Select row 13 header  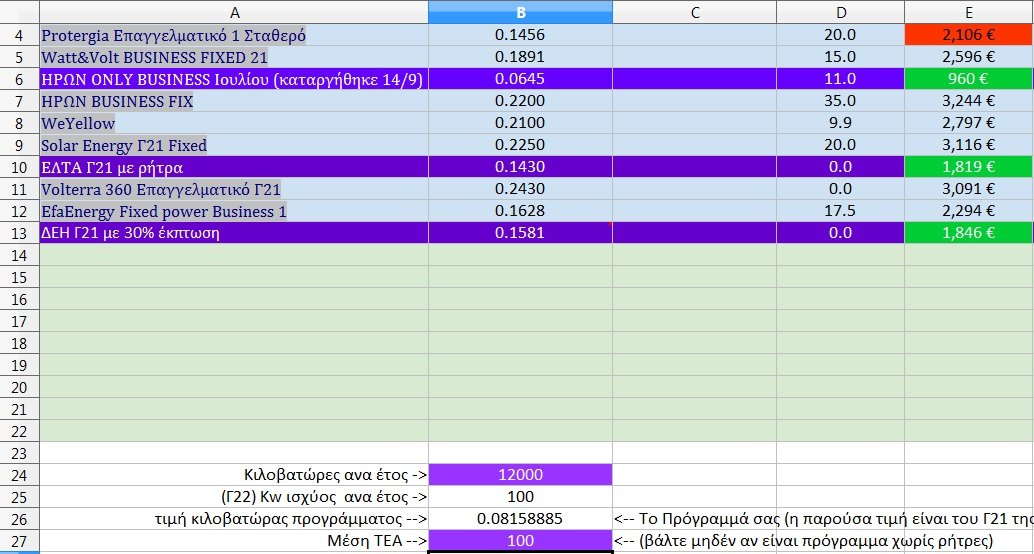pyautogui.click(x=20, y=233)
